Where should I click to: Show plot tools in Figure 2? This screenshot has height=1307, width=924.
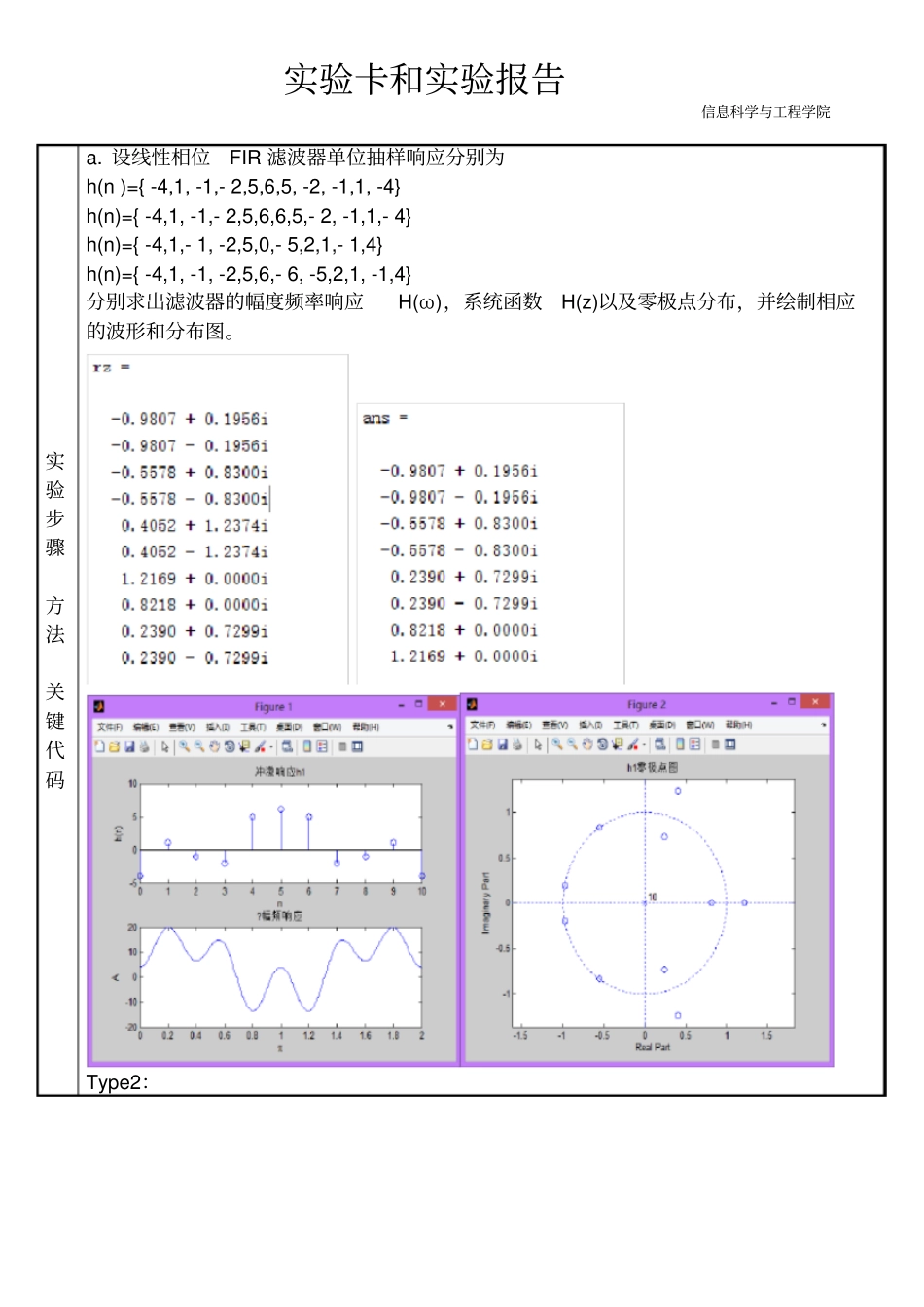(729, 744)
